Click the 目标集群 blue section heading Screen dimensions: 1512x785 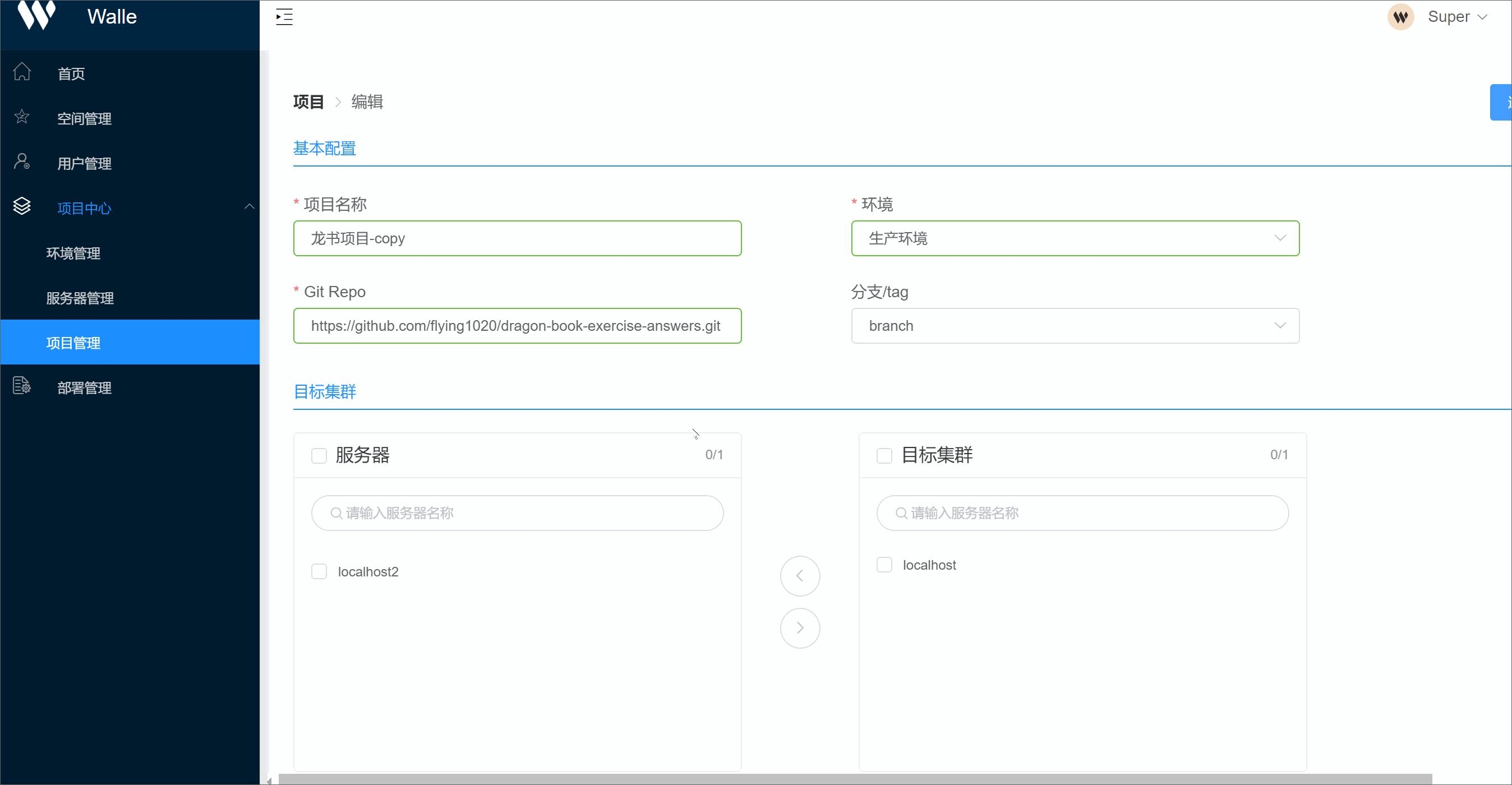click(x=325, y=391)
